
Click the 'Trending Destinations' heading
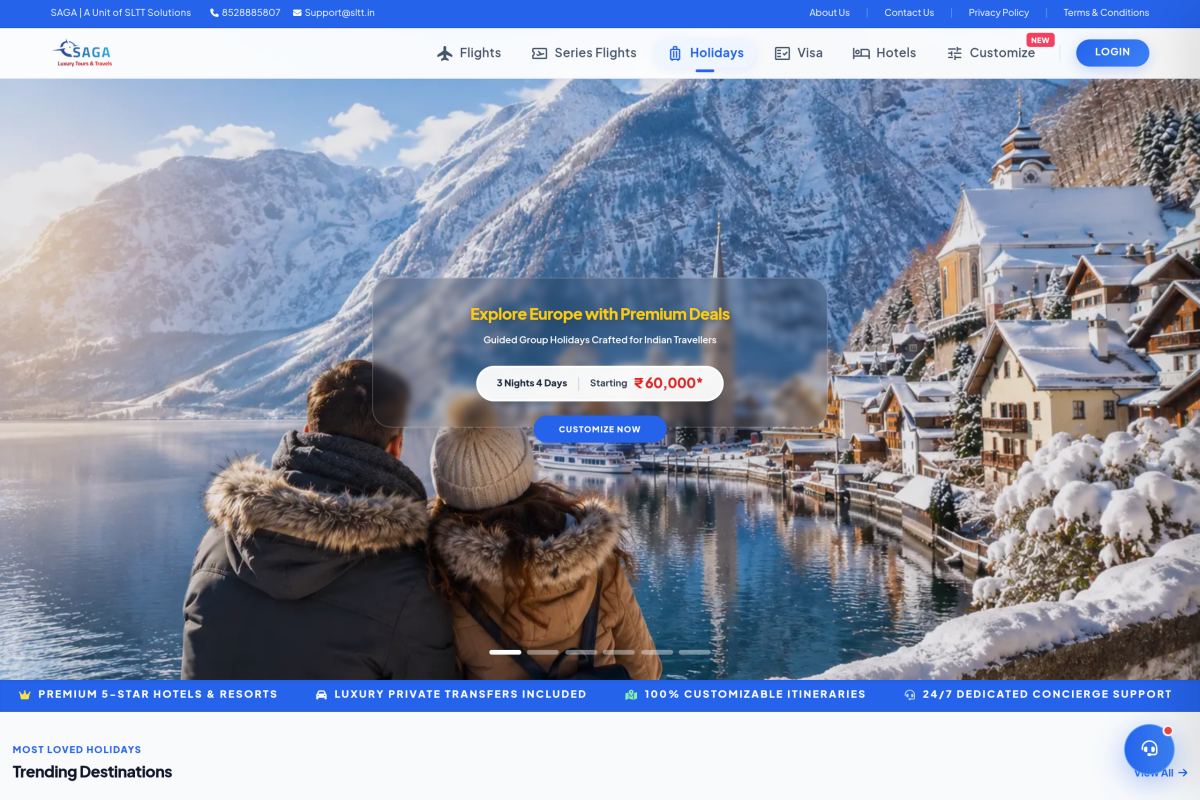tap(92, 772)
